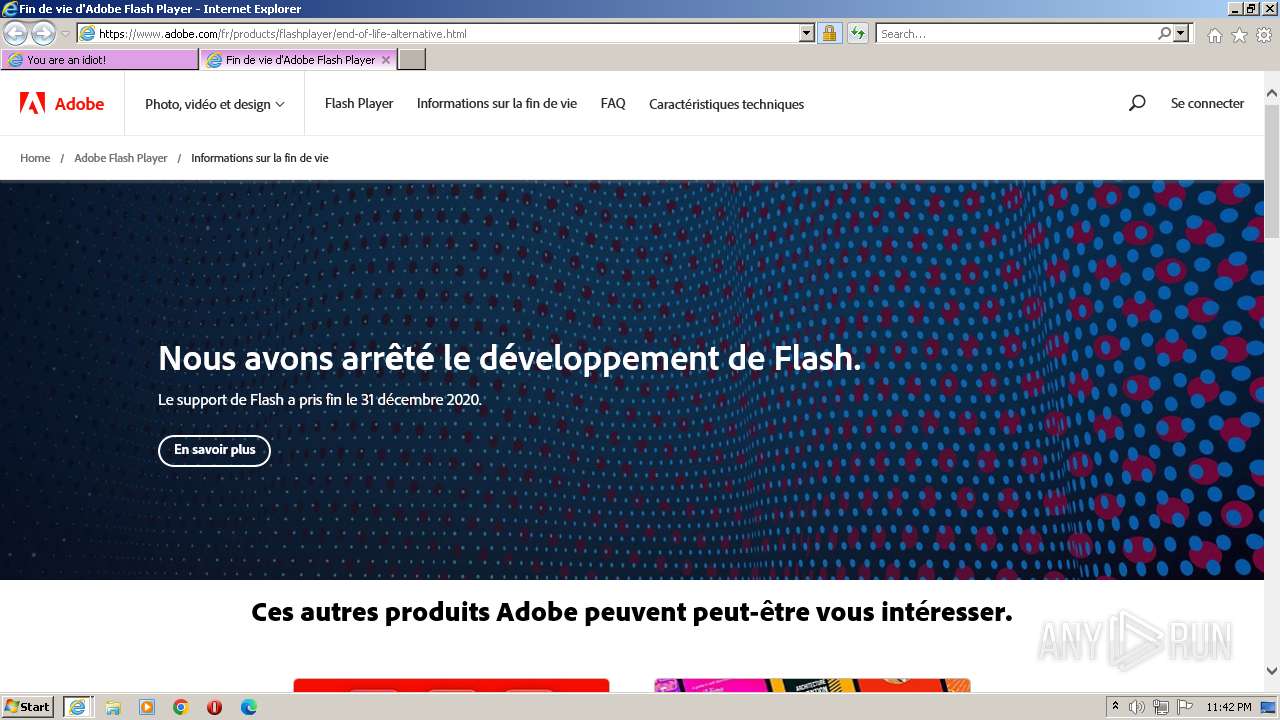The width and height of the screenshot is (1280, 720).
Task: Click the Adobe site search magnifier
Action: [1137, 103]
